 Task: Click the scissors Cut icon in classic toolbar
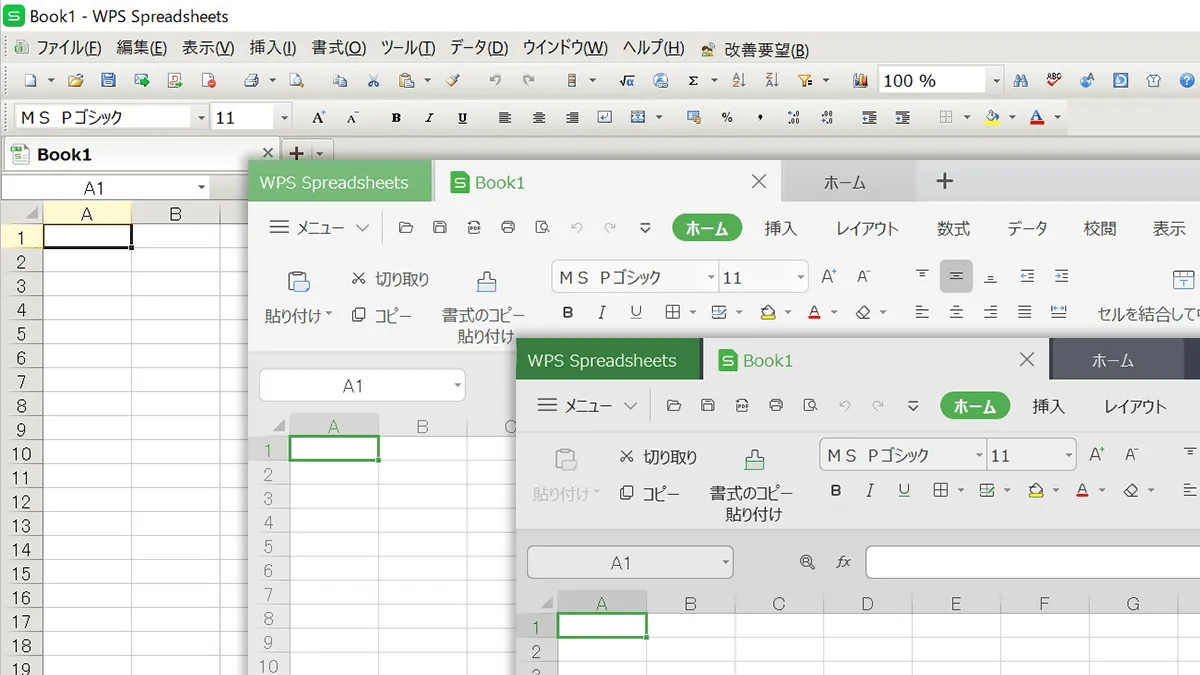pyautogui.click(x=373, y=81)
